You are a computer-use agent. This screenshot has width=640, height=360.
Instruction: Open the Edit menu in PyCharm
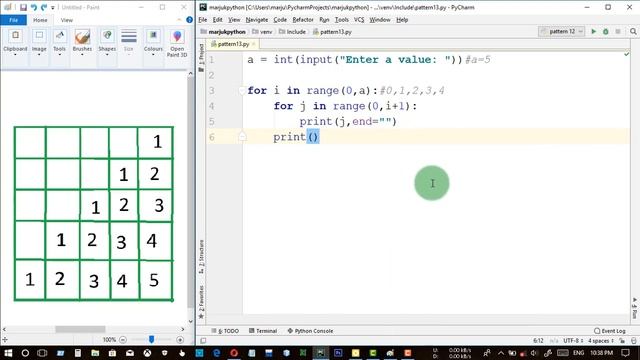[218, 20]
